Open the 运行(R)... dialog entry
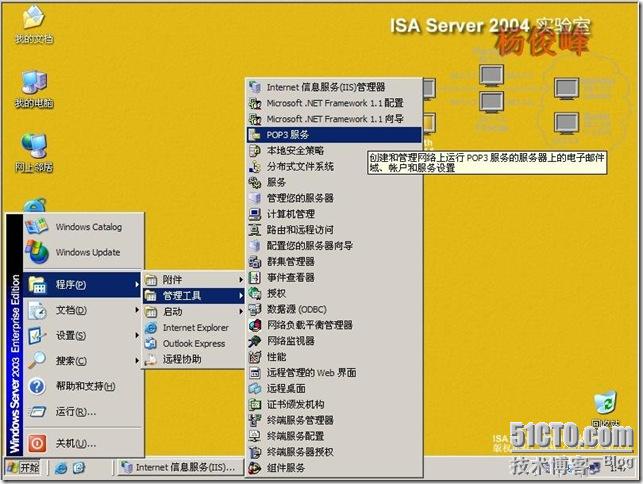Viewport: 643px width, 484px height. (x=83, y=411)
